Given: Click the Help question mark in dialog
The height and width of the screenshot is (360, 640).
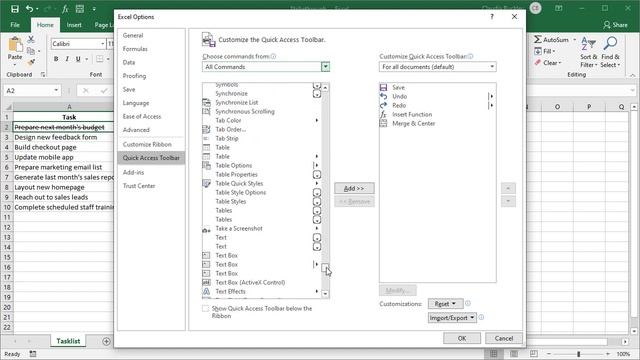Looking at the screenshot, I should coord(492,17).
